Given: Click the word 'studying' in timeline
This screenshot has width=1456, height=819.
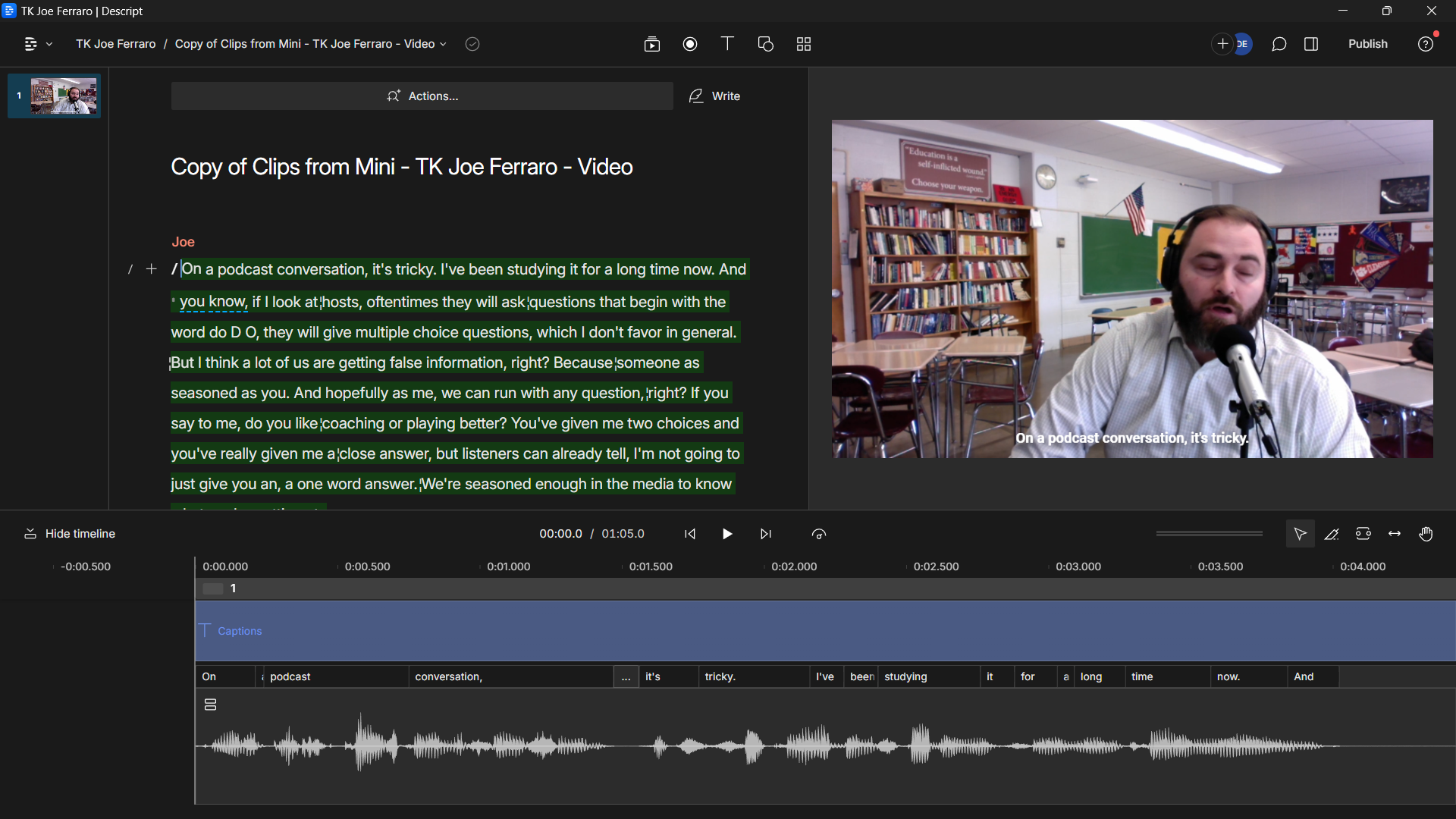Looking at the screenshot, I should [x=929, y=676].
